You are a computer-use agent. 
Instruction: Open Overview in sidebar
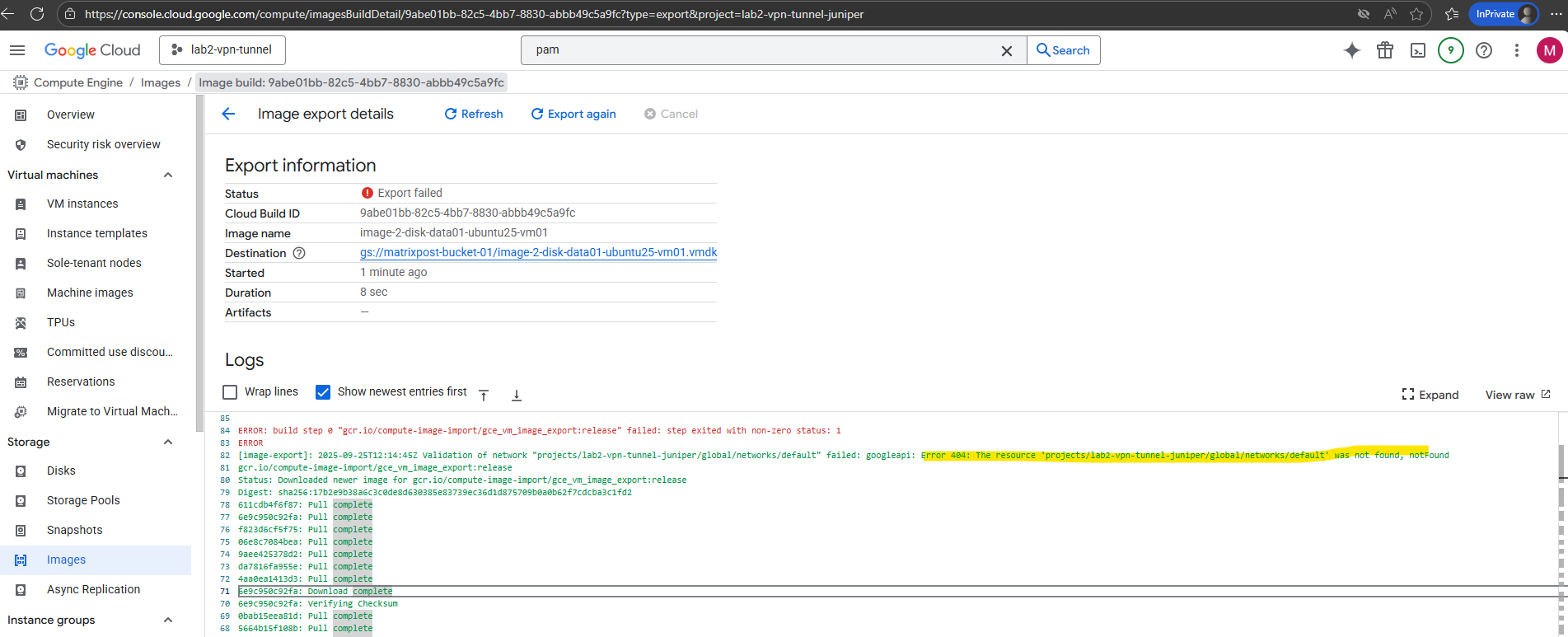tap(71, 115)
